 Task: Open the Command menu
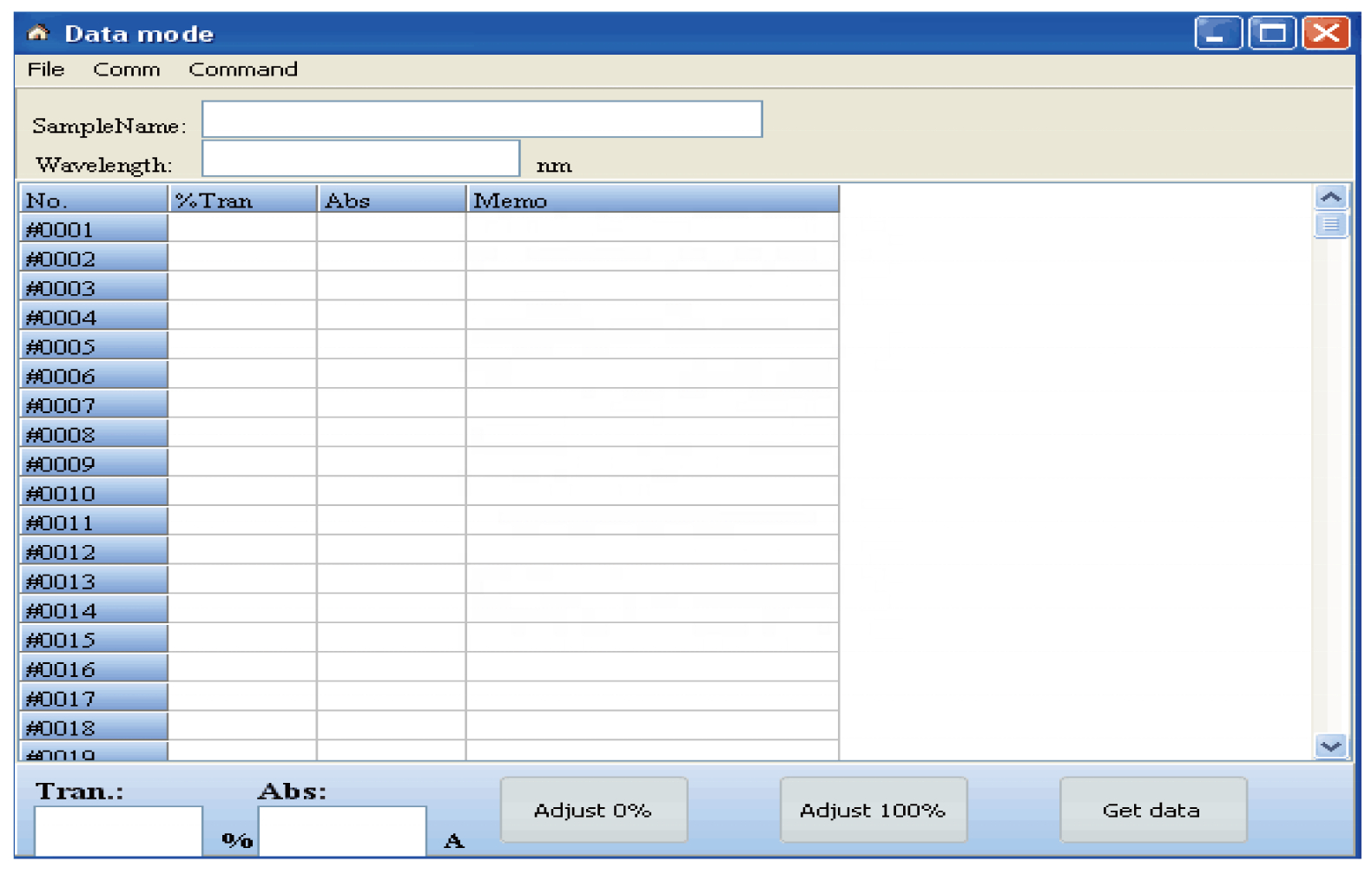point(243,69)
